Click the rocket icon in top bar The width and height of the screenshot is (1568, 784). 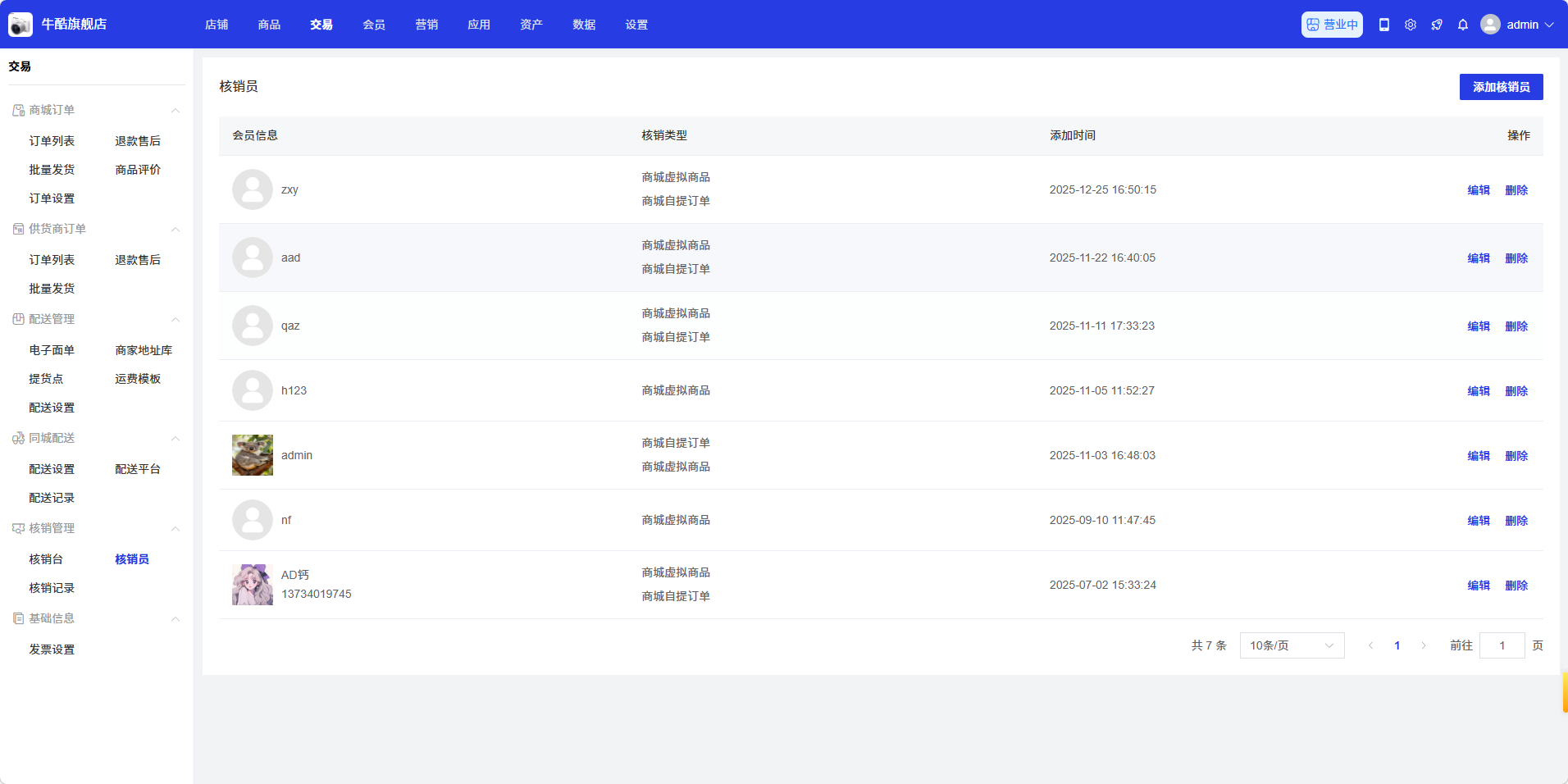point(1436,25)
